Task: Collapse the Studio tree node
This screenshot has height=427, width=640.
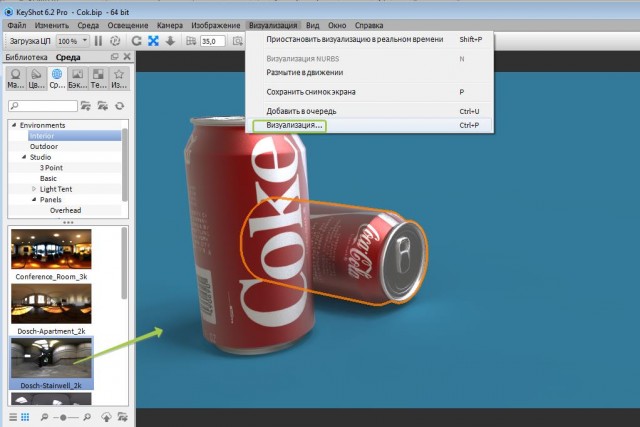Action: (22, 157)
